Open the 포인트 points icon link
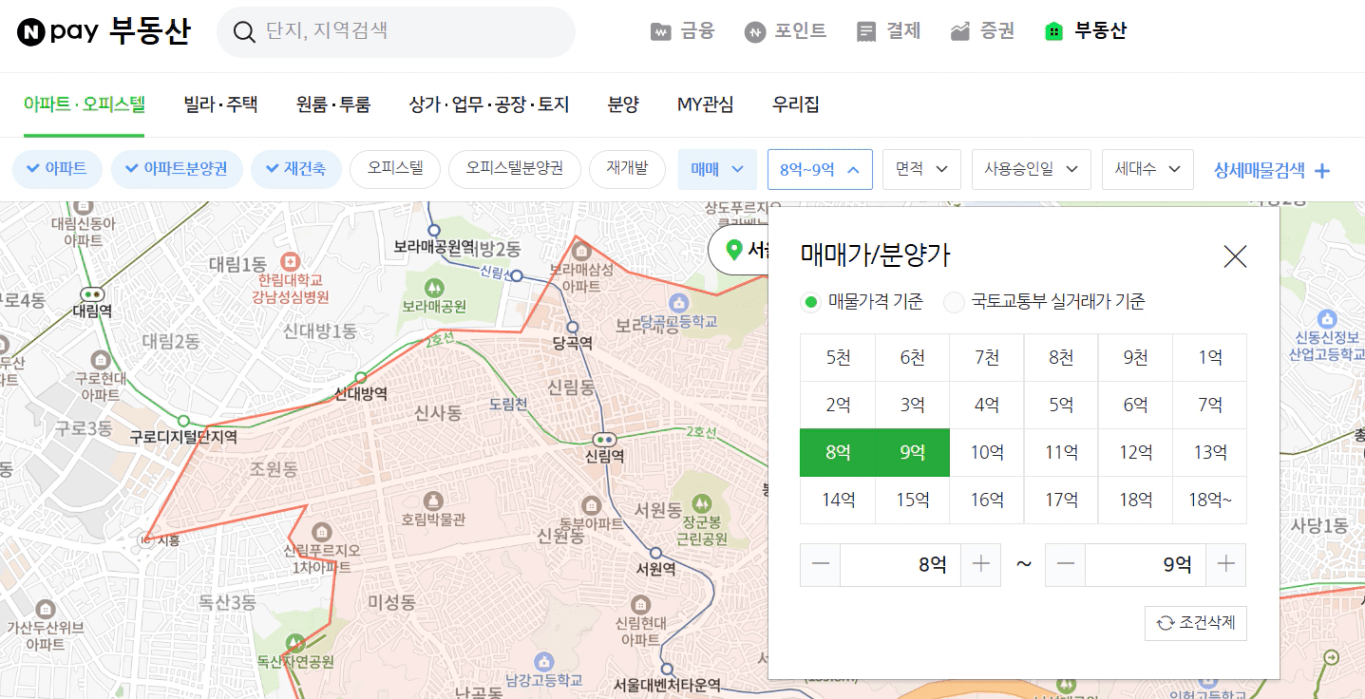The image size is (1365, 699). tap(754, 32)
